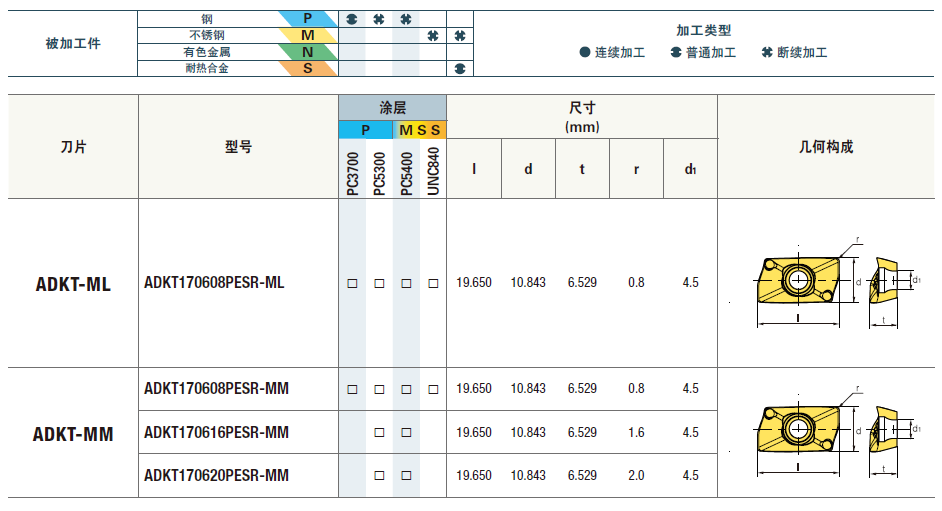The height and width of the screenshot is (511, 942).
Task: Click the green N swatch beside 有色金属
Action: [308, 52]
